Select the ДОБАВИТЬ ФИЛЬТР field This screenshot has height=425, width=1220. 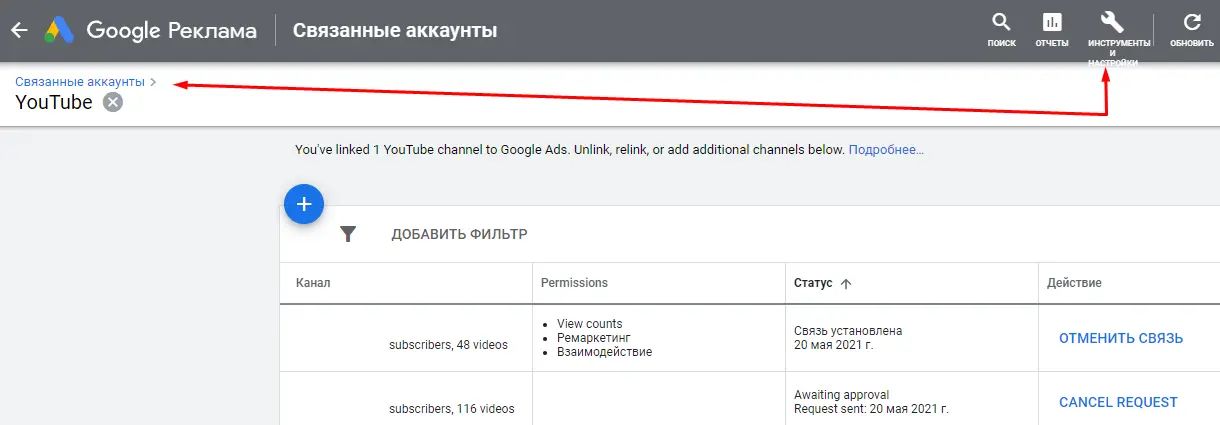tap(459, 234)
